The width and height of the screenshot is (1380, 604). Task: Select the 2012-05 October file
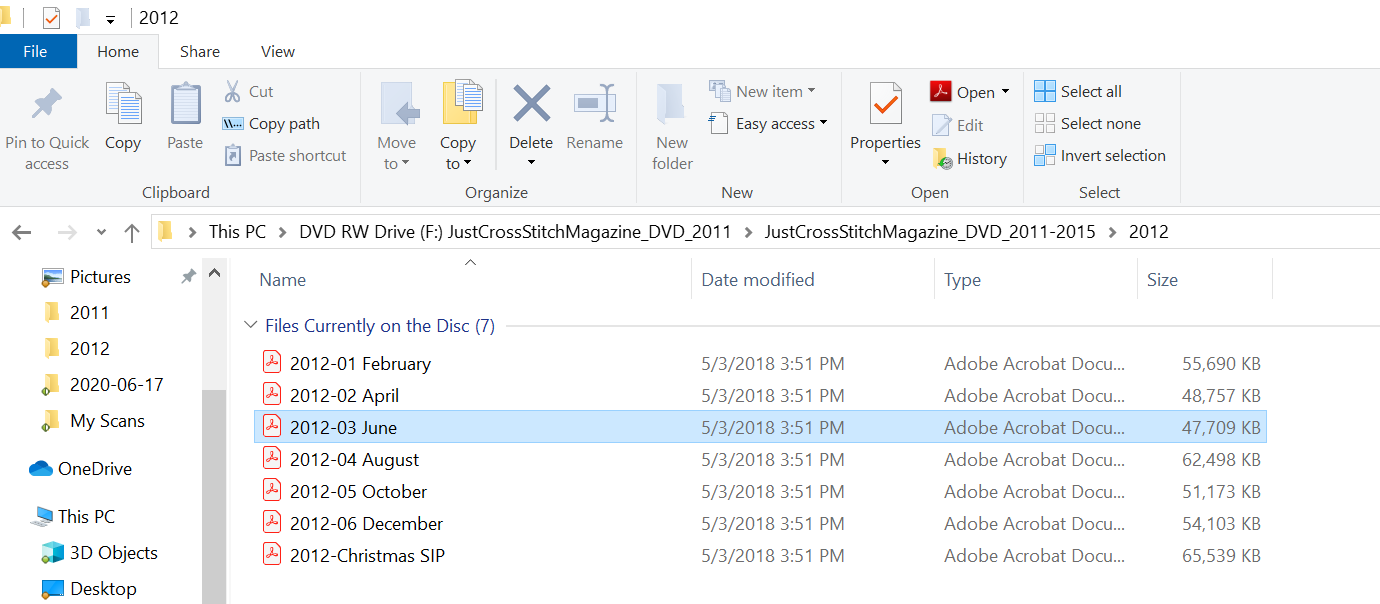click(x=760, y=492)
